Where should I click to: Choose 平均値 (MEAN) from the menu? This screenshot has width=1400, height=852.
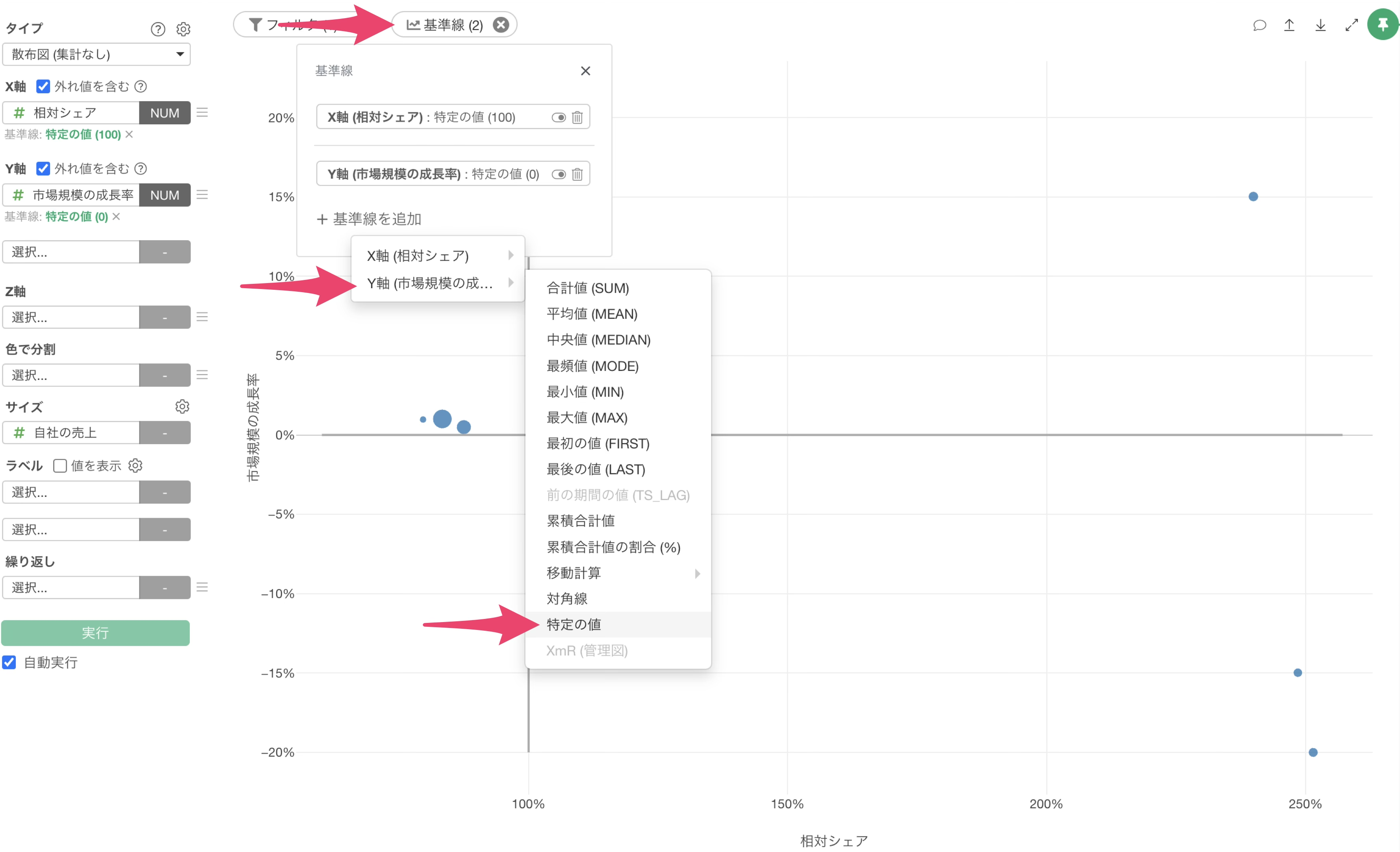tap(592, 314)
